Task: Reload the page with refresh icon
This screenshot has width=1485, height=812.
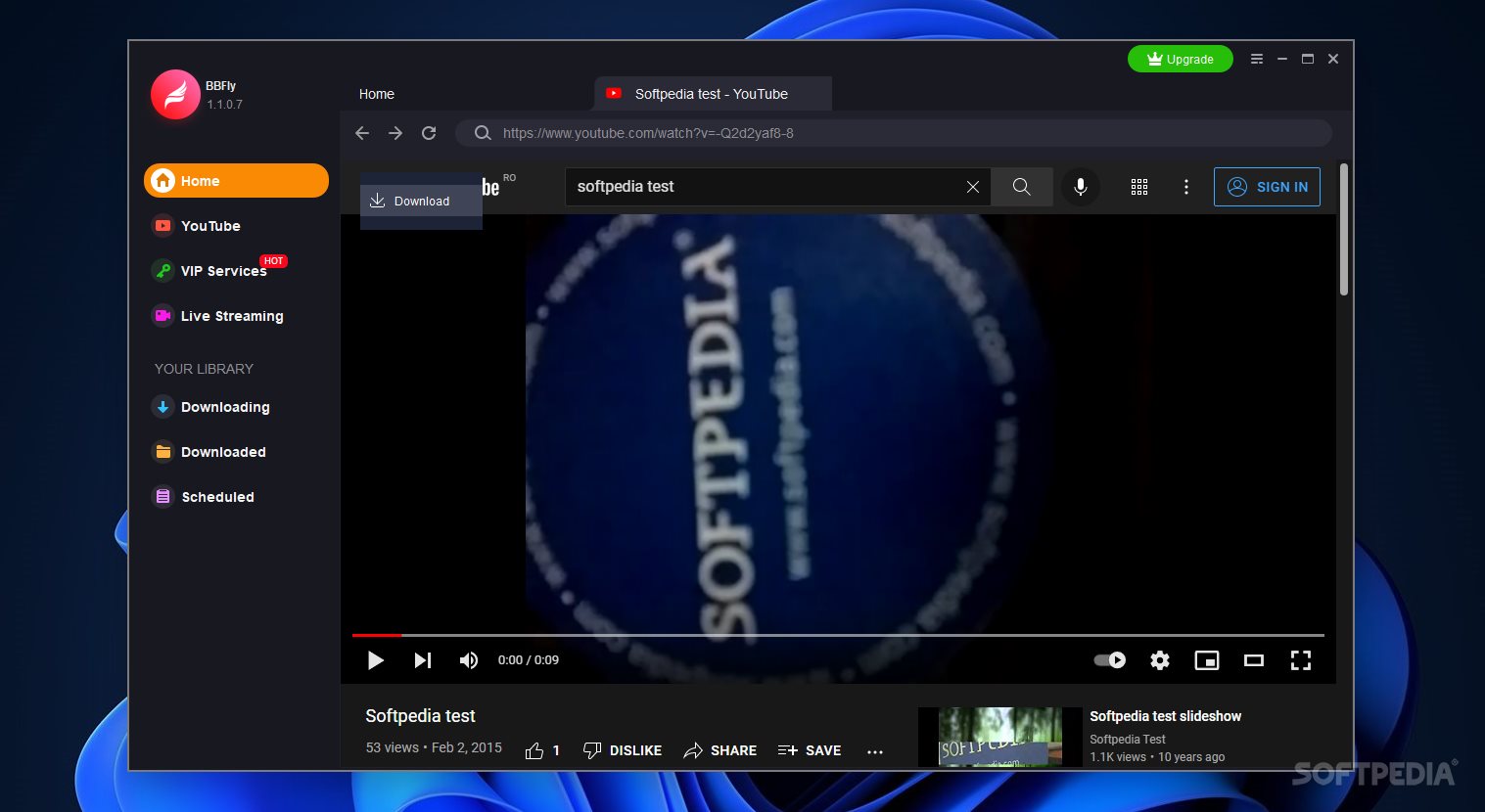Action: click(429, 133)
